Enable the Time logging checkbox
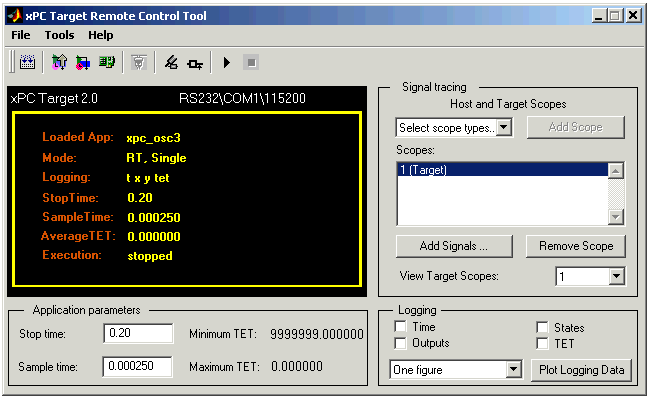Image resolution: width=652 pixels, height=399 pixels. [400, 326]
